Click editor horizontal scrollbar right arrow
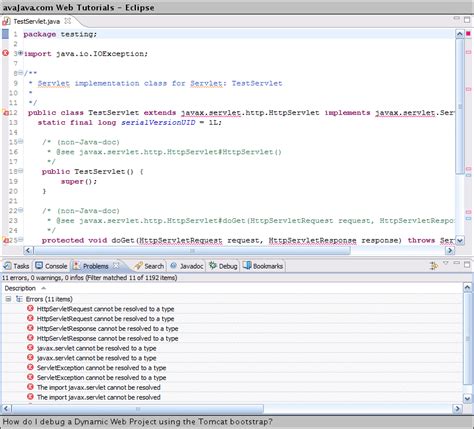 coord(450,250)
